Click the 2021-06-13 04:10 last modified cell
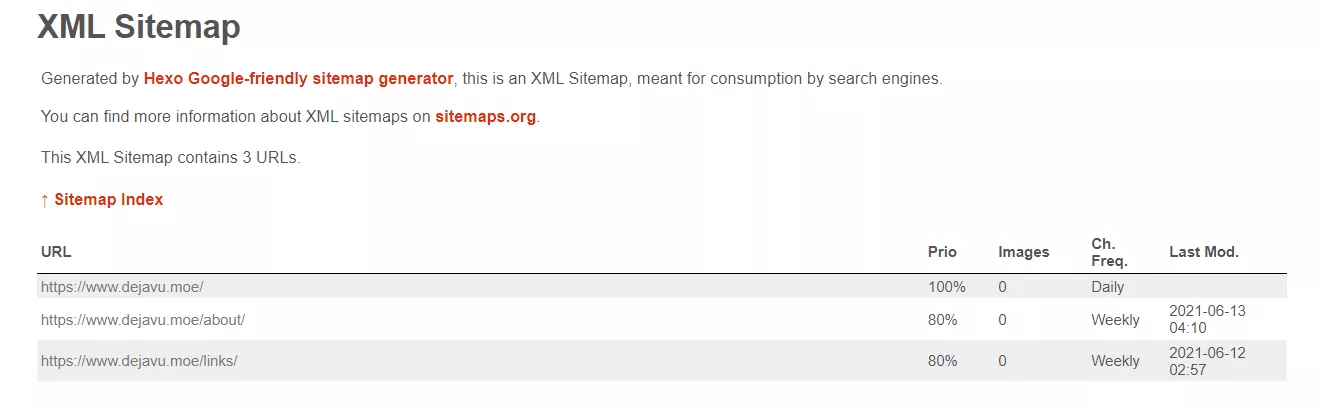 tap(1207, 320)
